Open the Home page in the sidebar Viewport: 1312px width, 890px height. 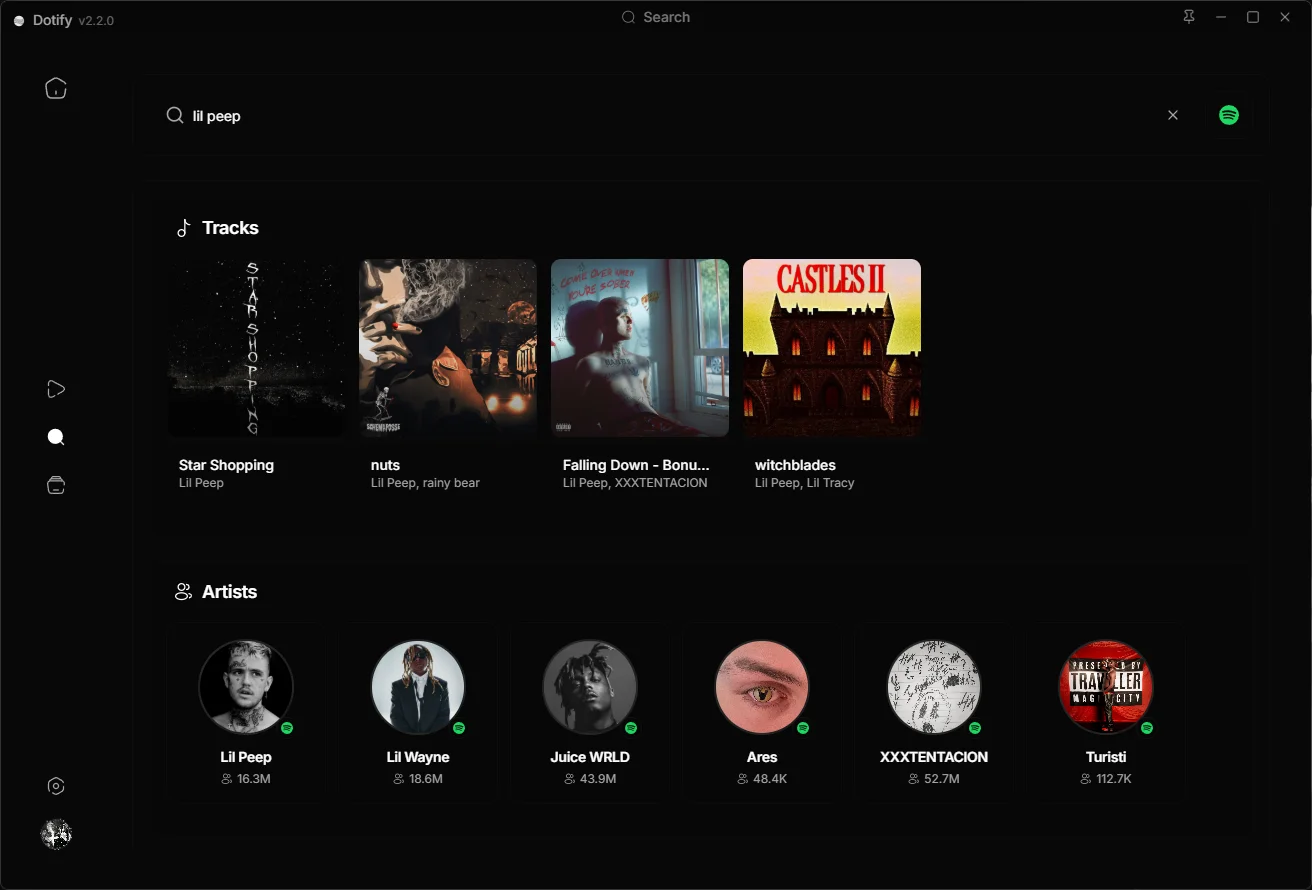[56, 88]
